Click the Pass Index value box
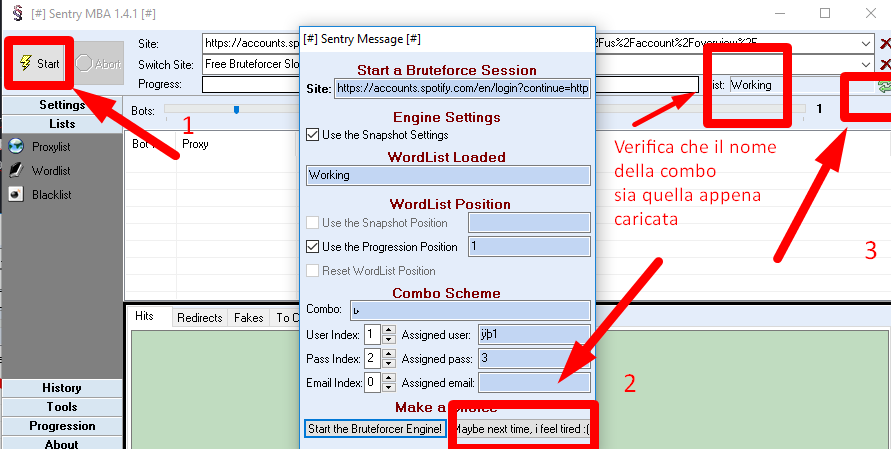891x449 pixels. click(373, 358)
